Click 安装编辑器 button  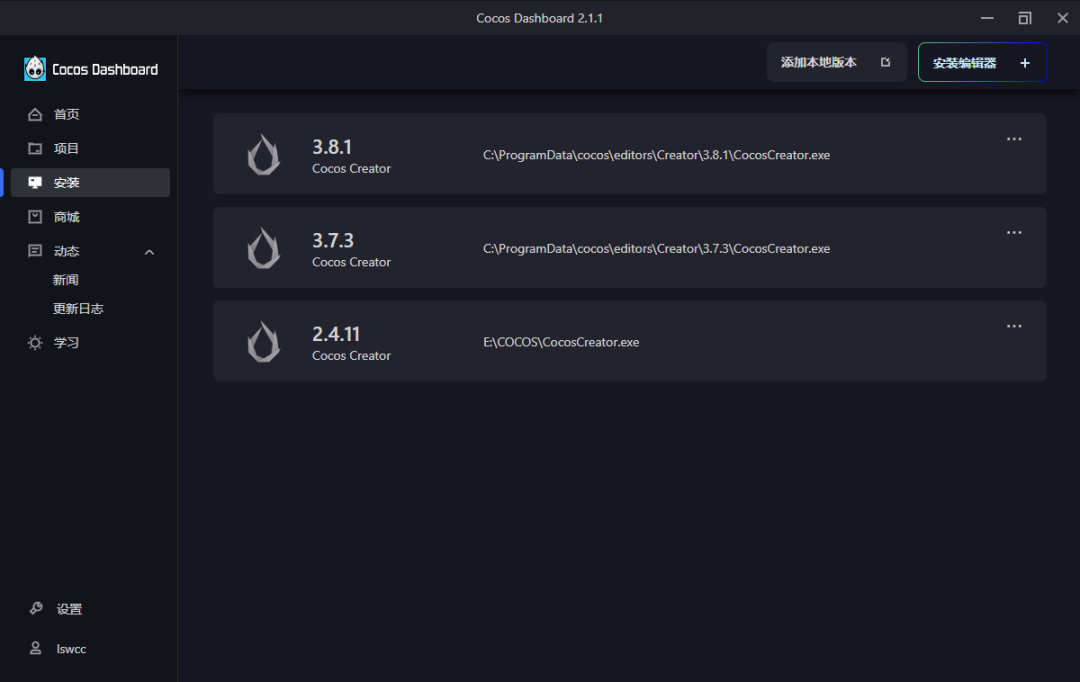982,62
